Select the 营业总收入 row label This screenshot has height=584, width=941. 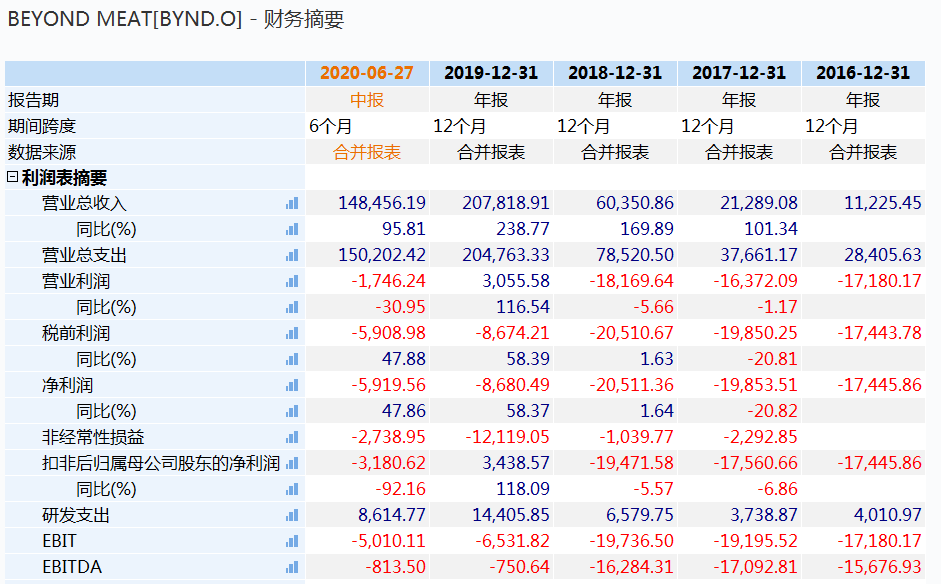click(84, 203)
